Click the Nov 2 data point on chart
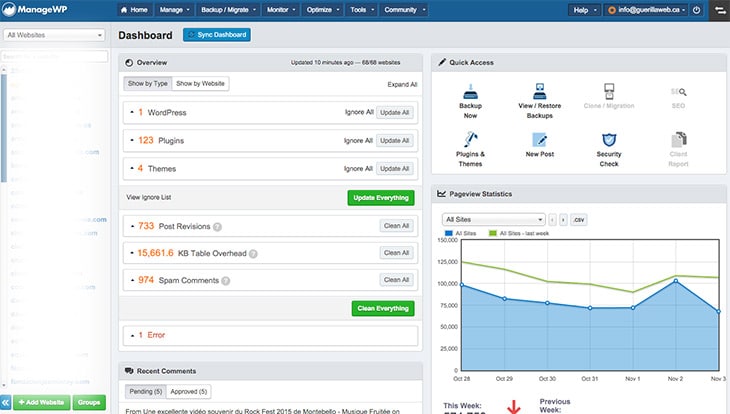This screenshot has height=414, width=730. (676, 281)
